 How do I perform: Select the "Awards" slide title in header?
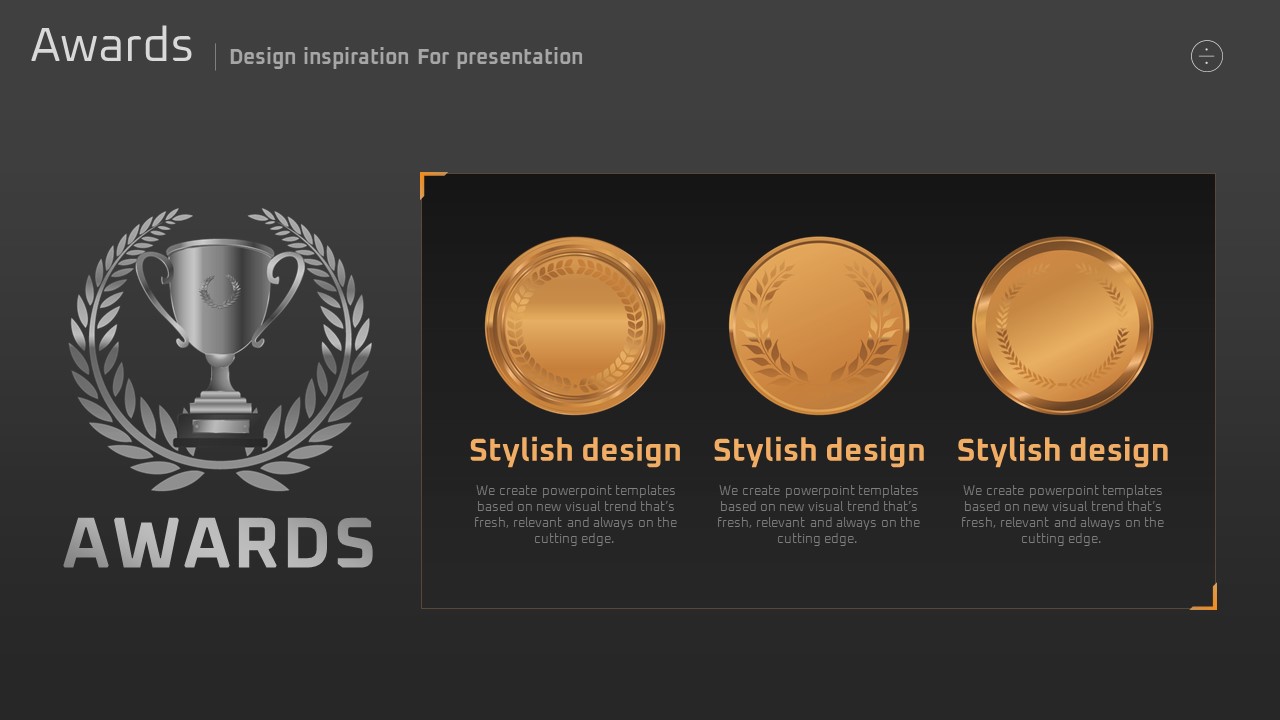click(x=112, y=46)
